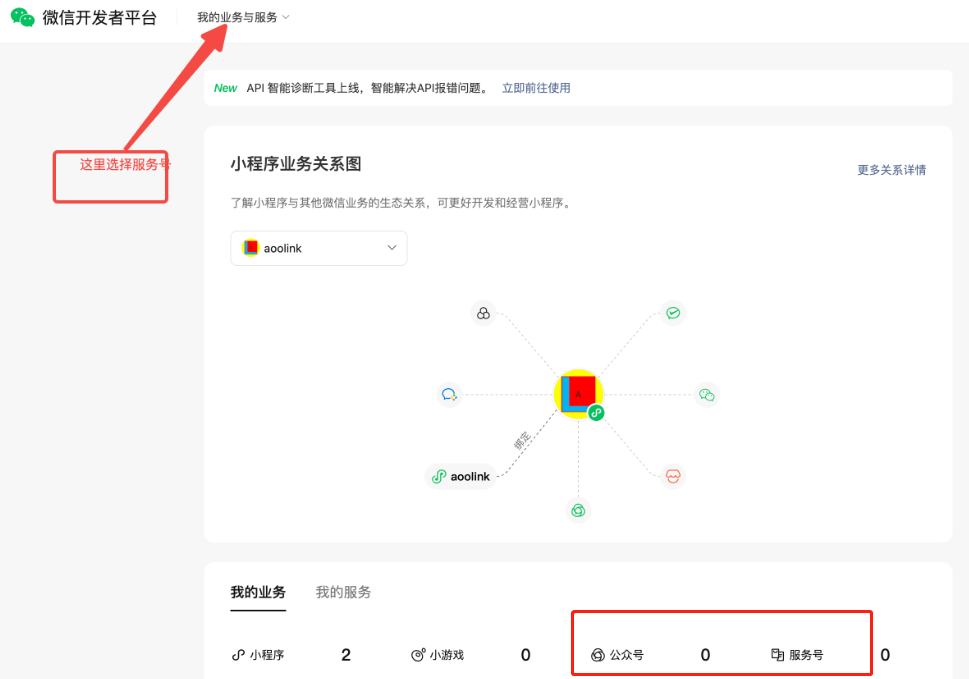Click the WeChat node icon at right of diagram
Viewport: 969px width, 679px height.
(x=706, y=394)
